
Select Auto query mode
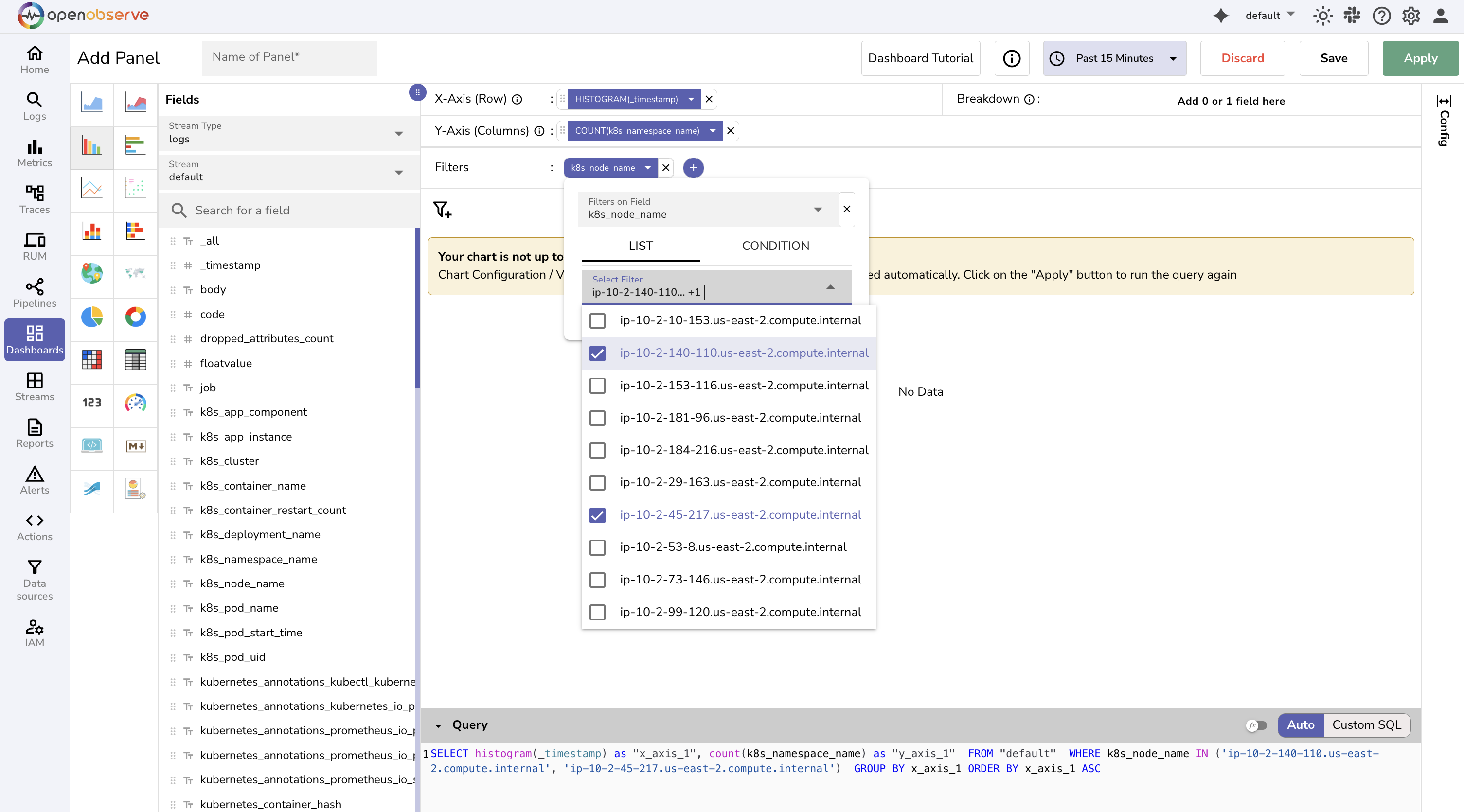(1300, 725)
